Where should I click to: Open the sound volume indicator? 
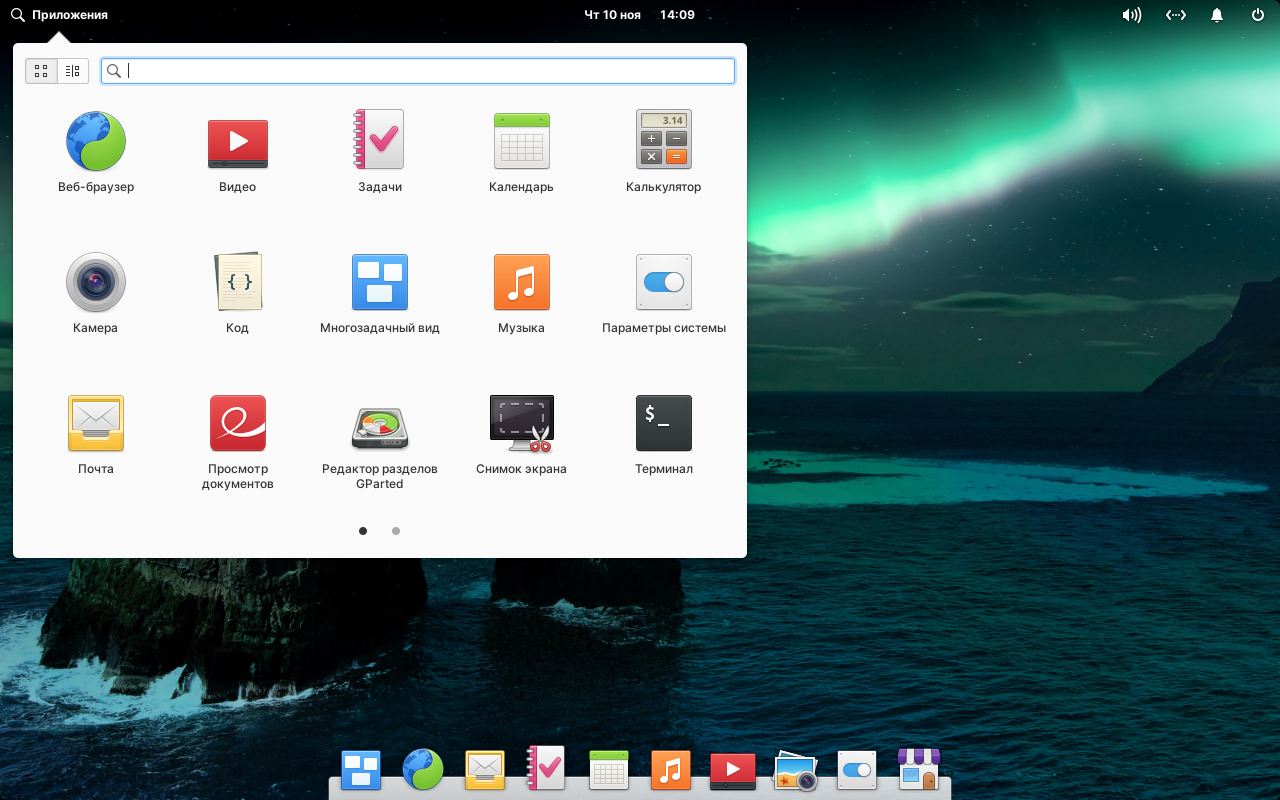(1131, 15)
